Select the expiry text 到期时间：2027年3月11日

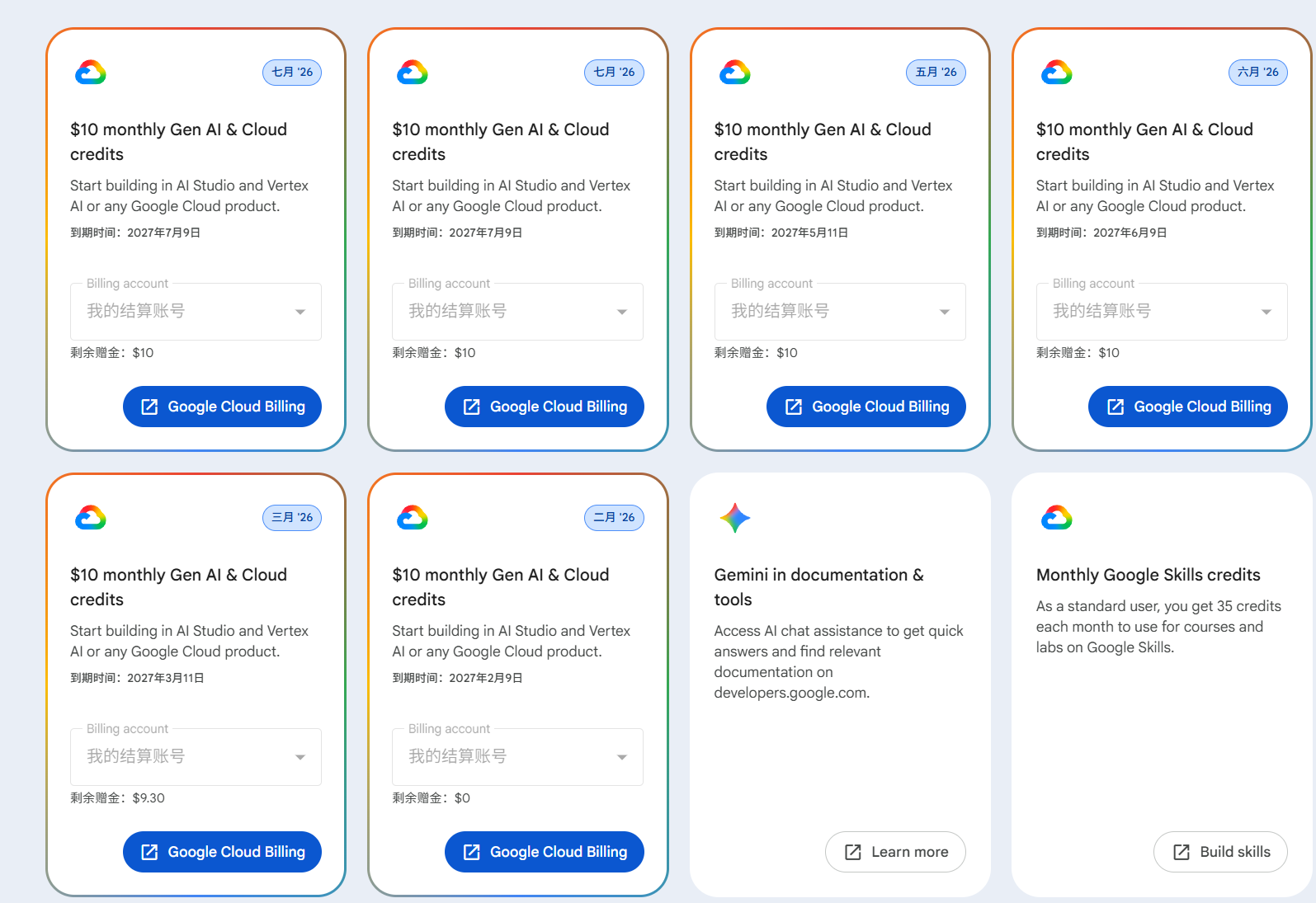coord(137,678)
